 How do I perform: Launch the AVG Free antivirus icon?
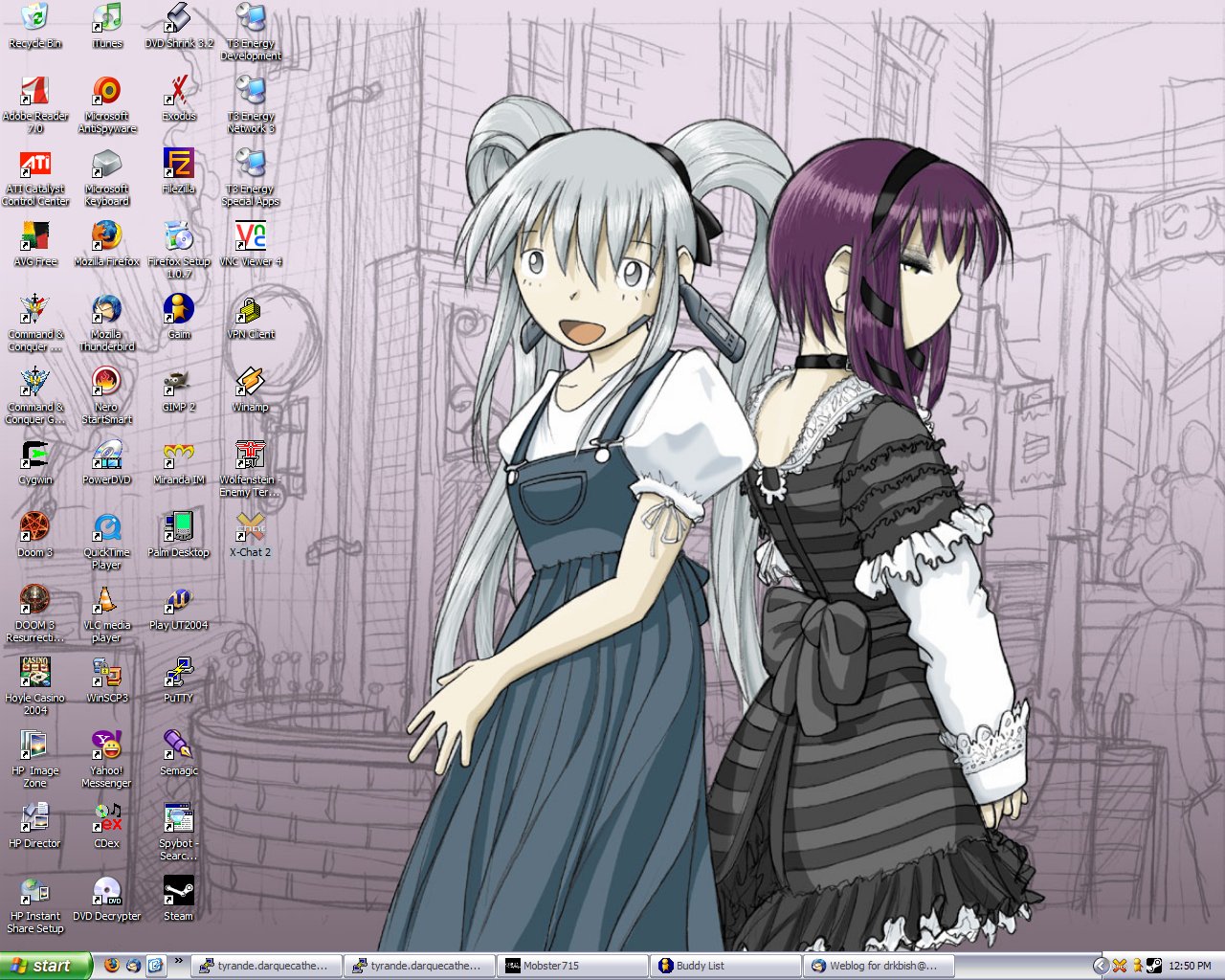click(x=35, y=244)
